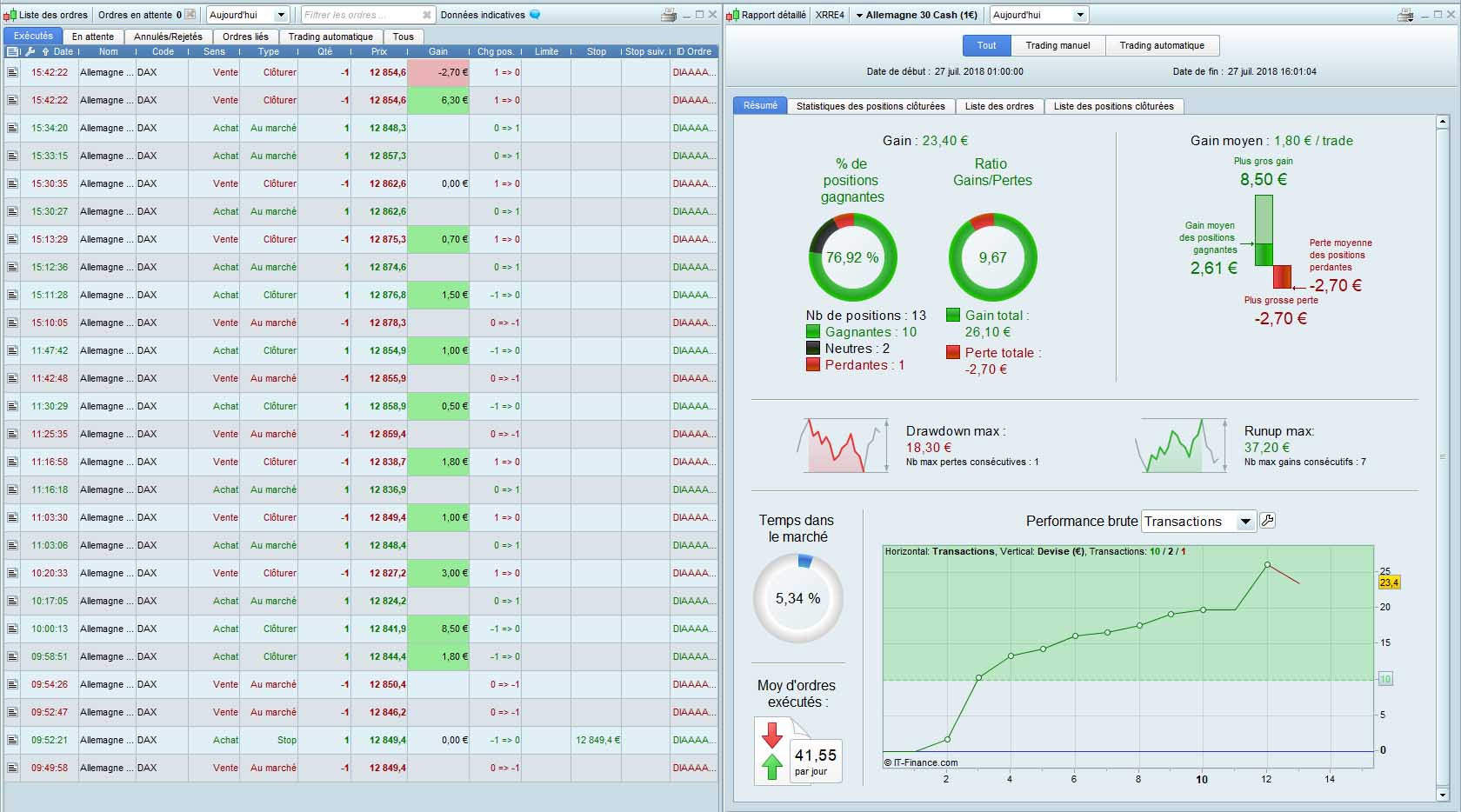
Task: Open details icon for the 11:03:30 order
Action: 12,517
